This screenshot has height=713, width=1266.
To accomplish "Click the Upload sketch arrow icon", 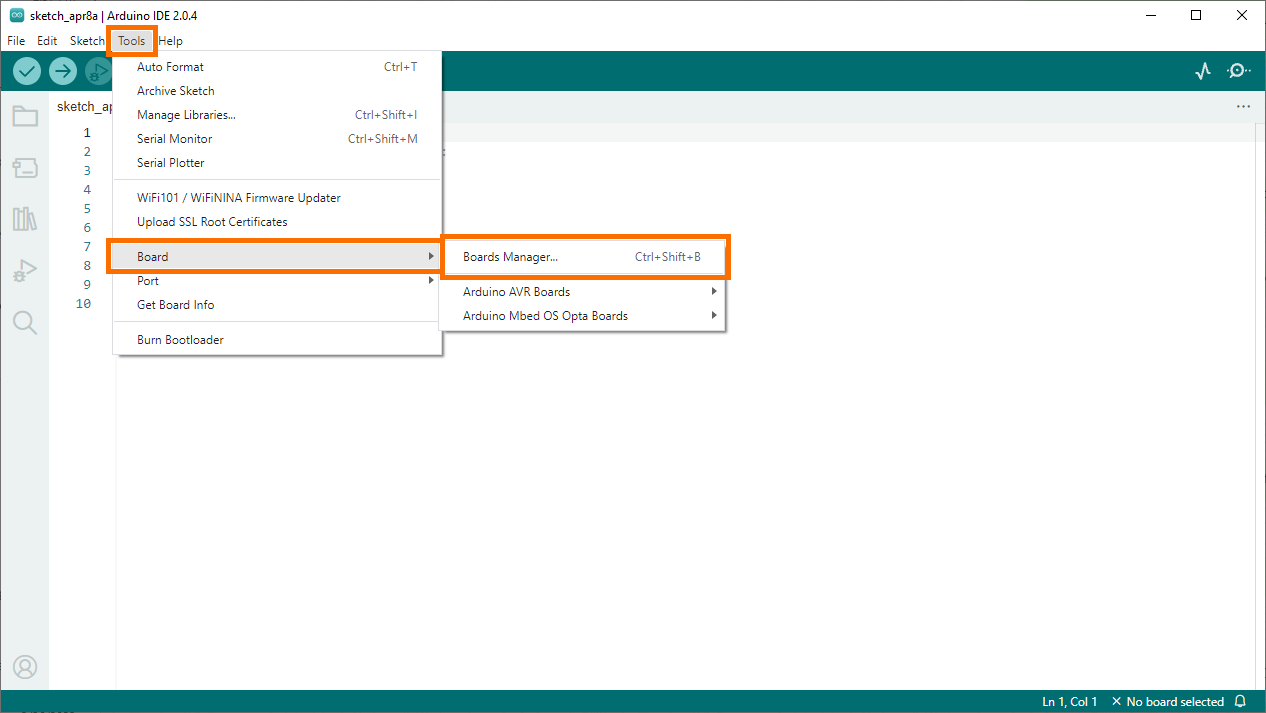I will click(62, 71).
